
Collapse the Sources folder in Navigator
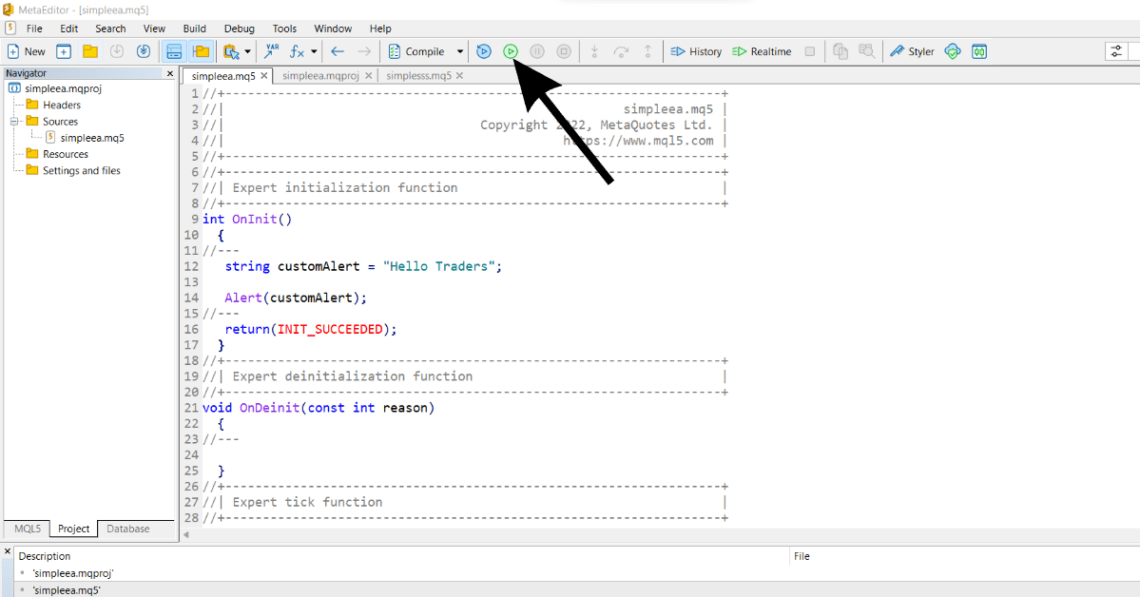[16, 121]
